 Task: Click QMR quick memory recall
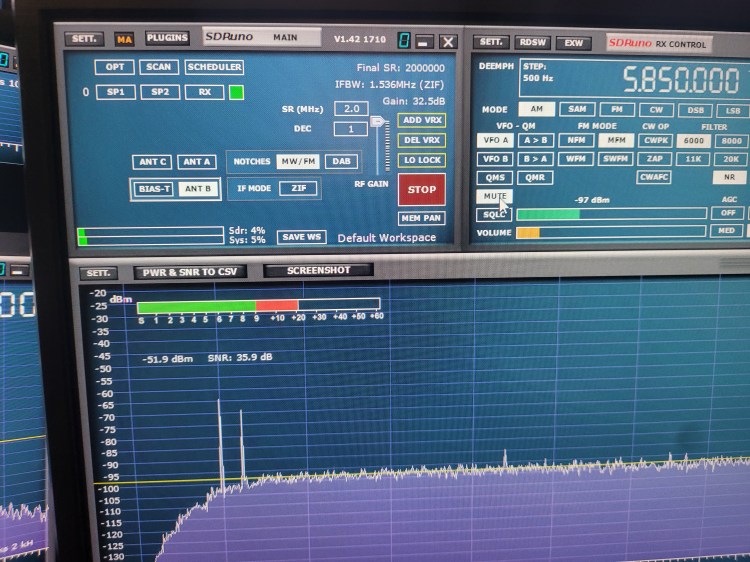coord(535,177)
